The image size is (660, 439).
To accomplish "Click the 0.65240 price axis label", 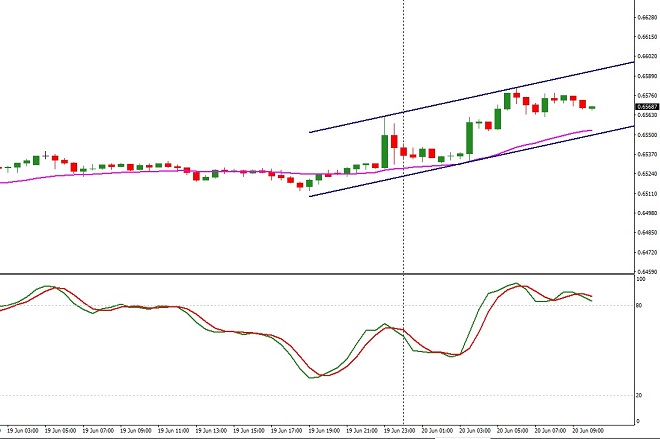I will coord(647,174).
